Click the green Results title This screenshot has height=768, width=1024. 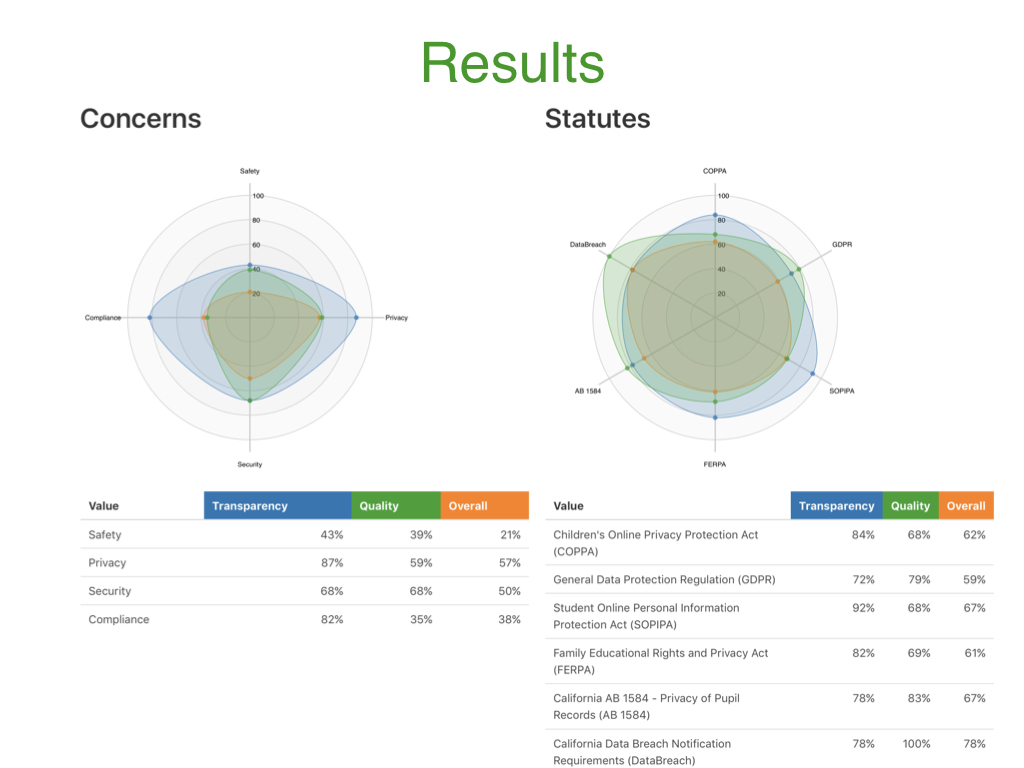[512, 63]
